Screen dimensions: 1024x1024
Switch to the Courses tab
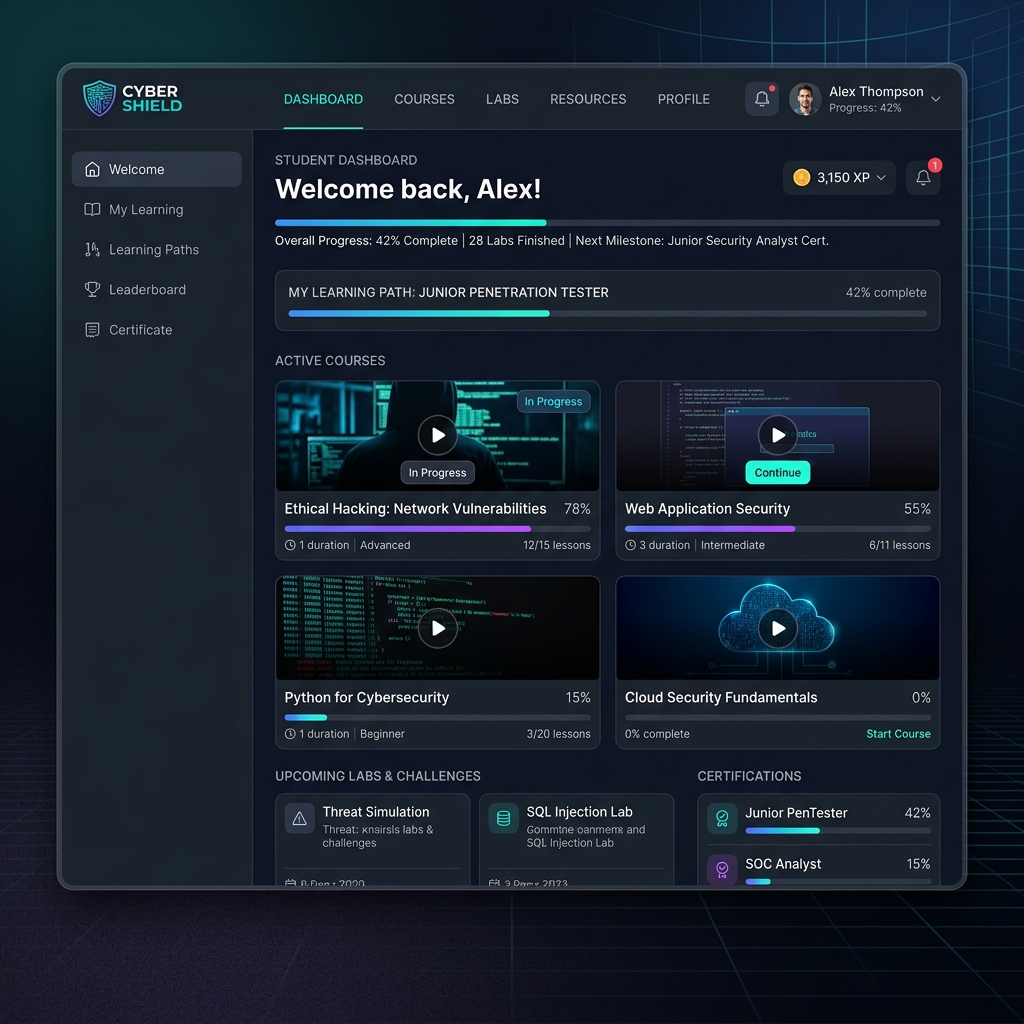click(424, 99)
